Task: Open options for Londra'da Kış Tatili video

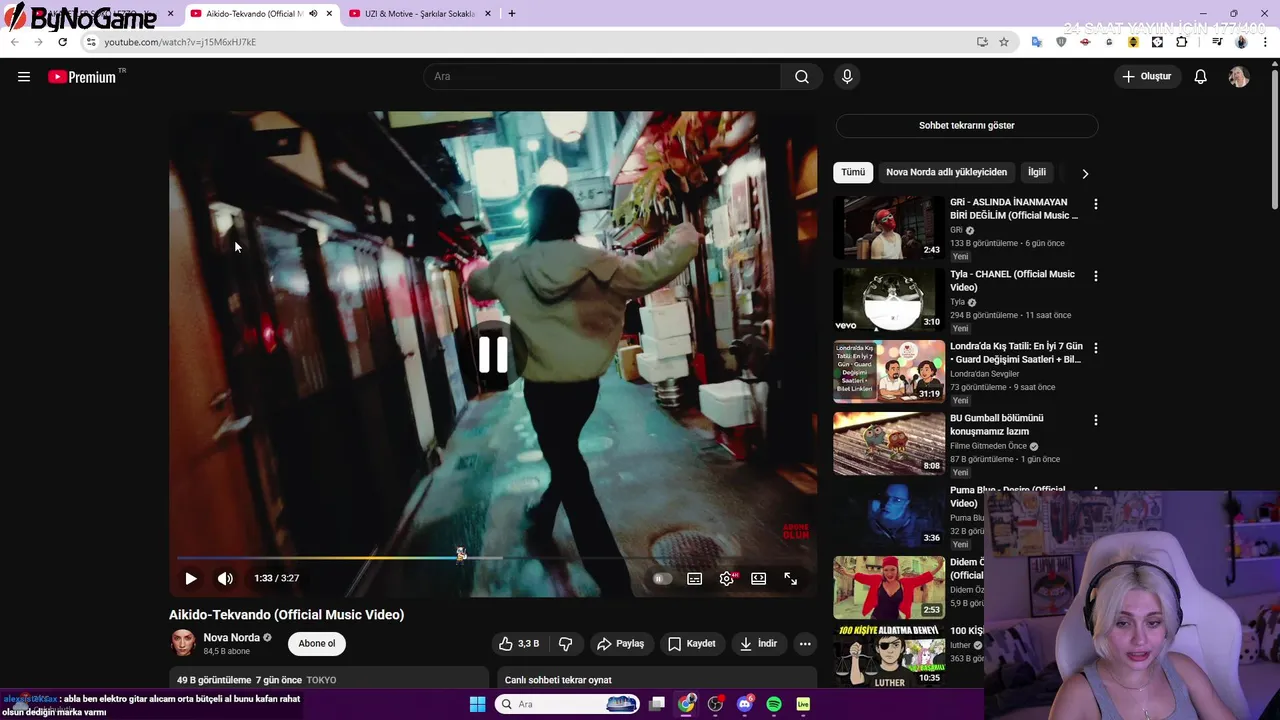Action: coord(1096,348)
